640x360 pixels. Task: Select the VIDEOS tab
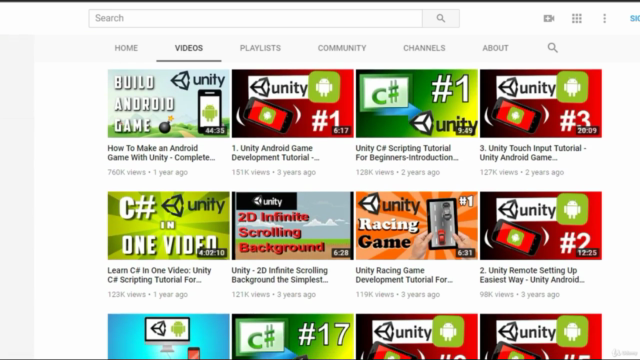coord(189,48)
